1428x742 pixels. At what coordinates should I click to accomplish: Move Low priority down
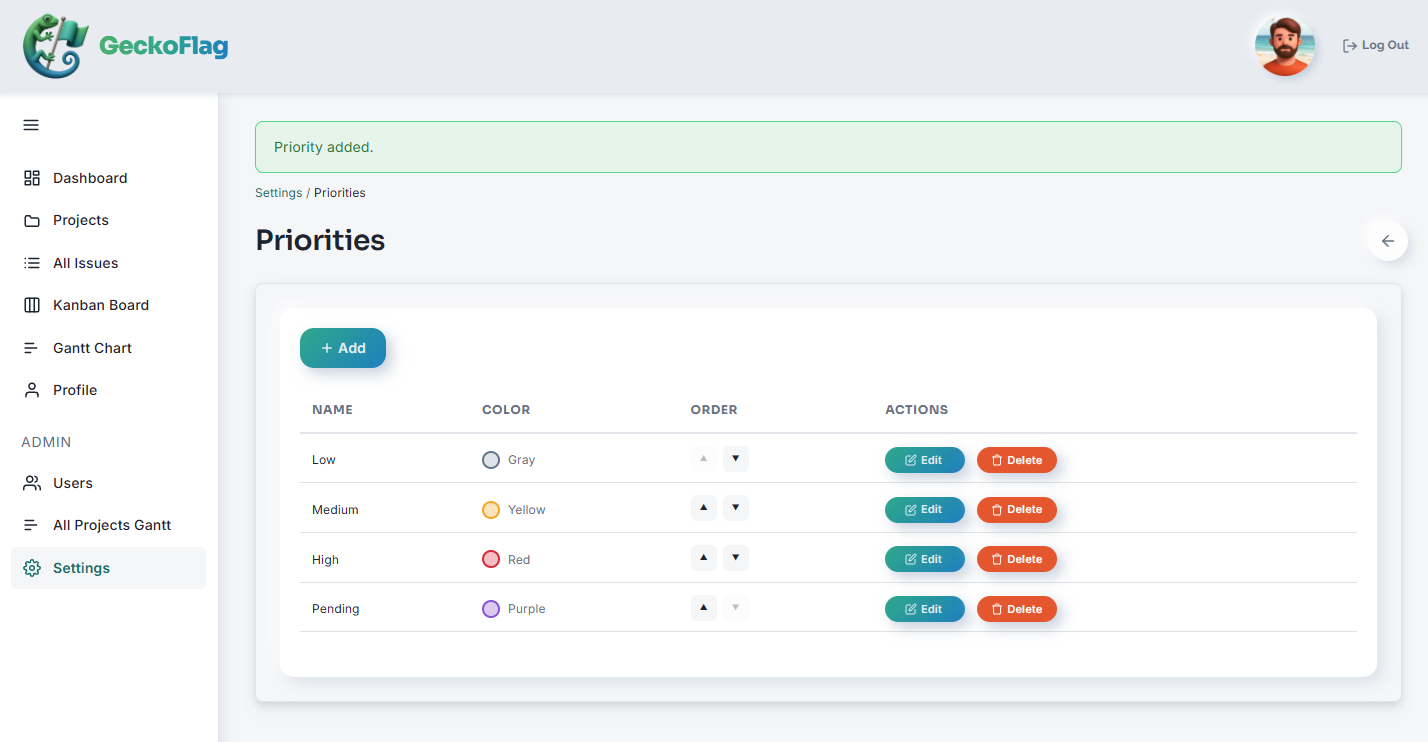[735, 459]
